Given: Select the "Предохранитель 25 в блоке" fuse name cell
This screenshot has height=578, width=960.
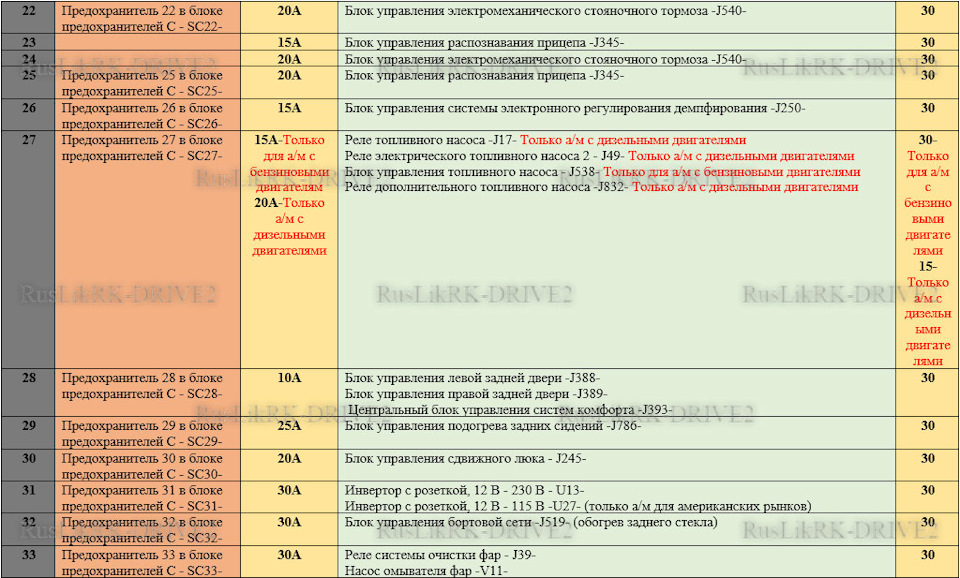Looking at the screenshot, I should coord(148,83).
